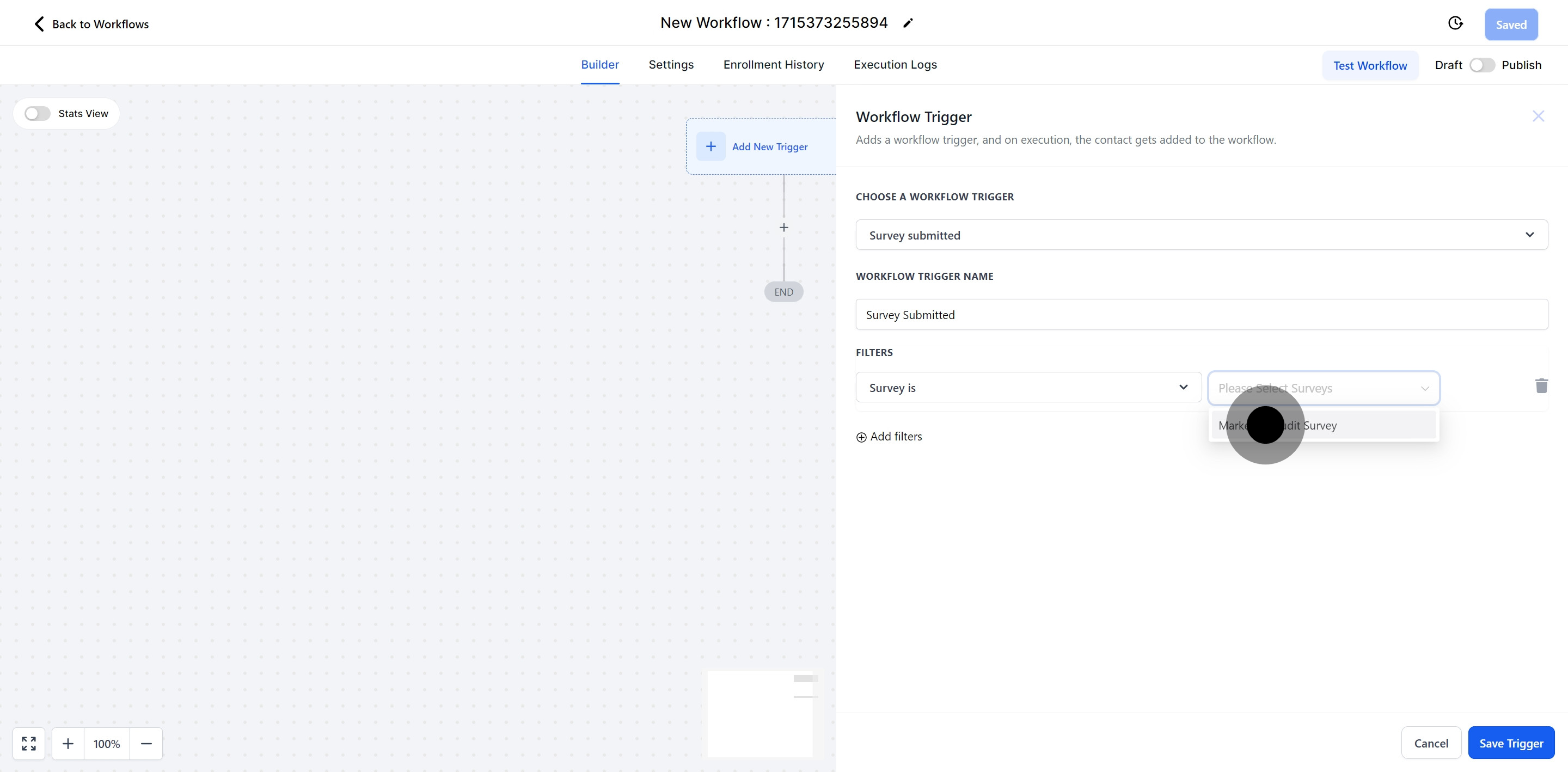The height and width of the screenshot is (772, 1568).
Task: Click the END node on canvas
Action: 783,292
